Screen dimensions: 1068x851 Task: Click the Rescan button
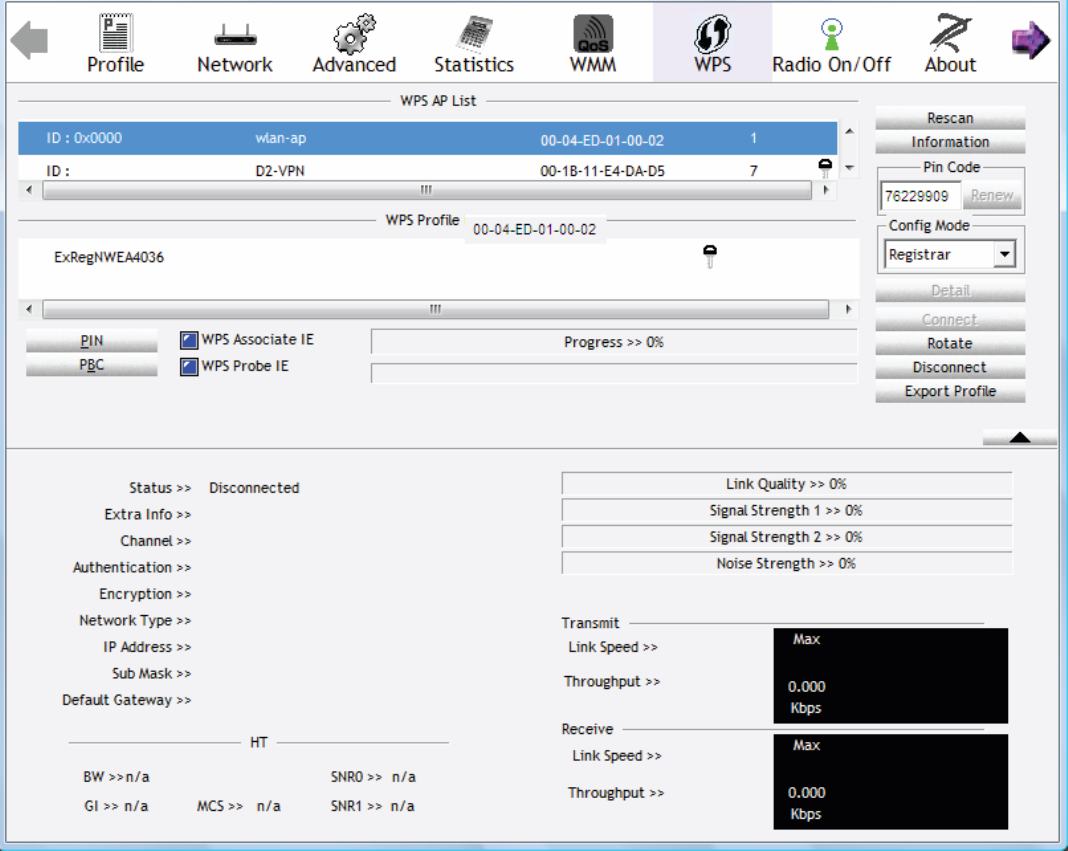950,118
